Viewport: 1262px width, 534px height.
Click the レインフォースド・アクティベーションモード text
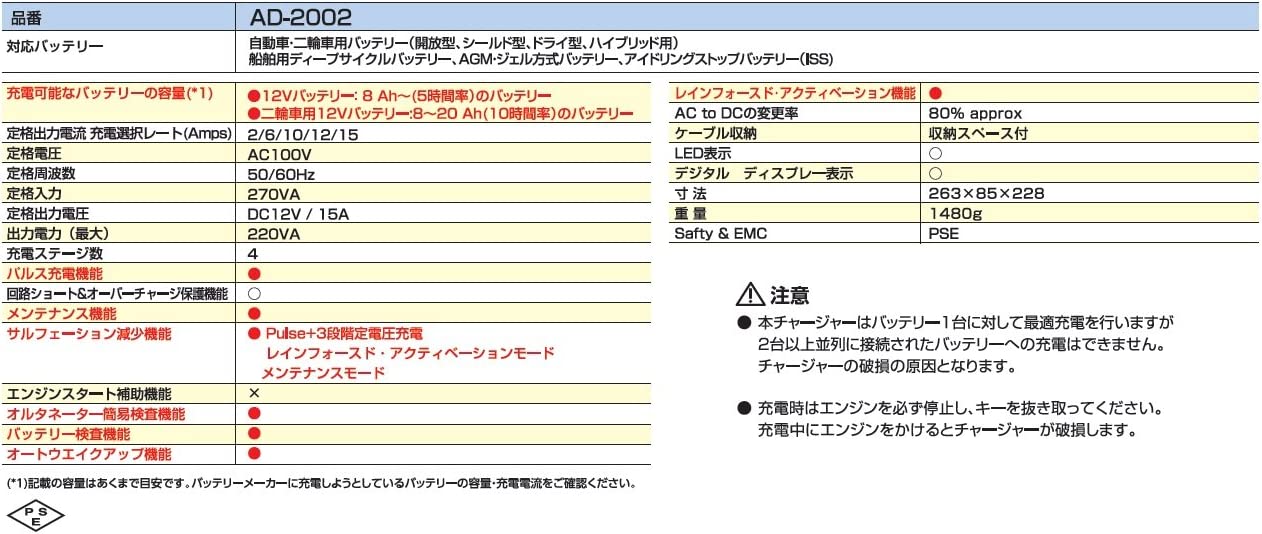410,354
